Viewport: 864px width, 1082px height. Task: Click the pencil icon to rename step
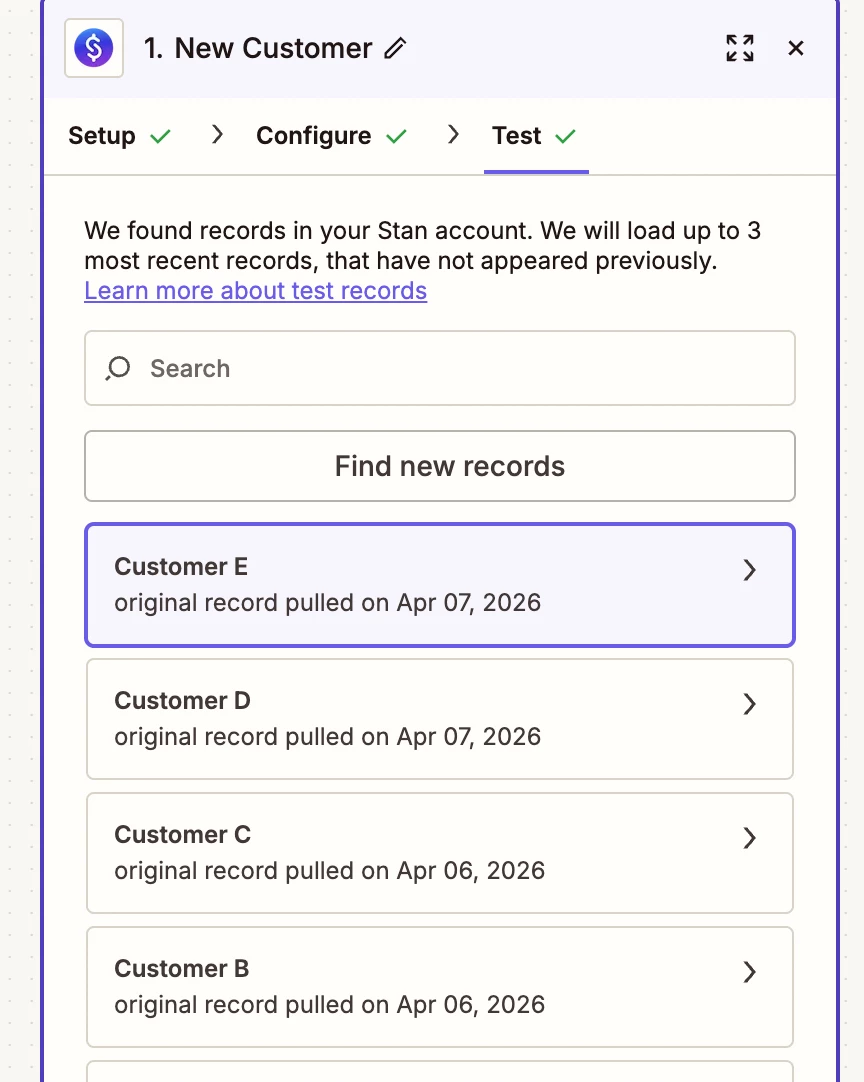pos(396,48)
